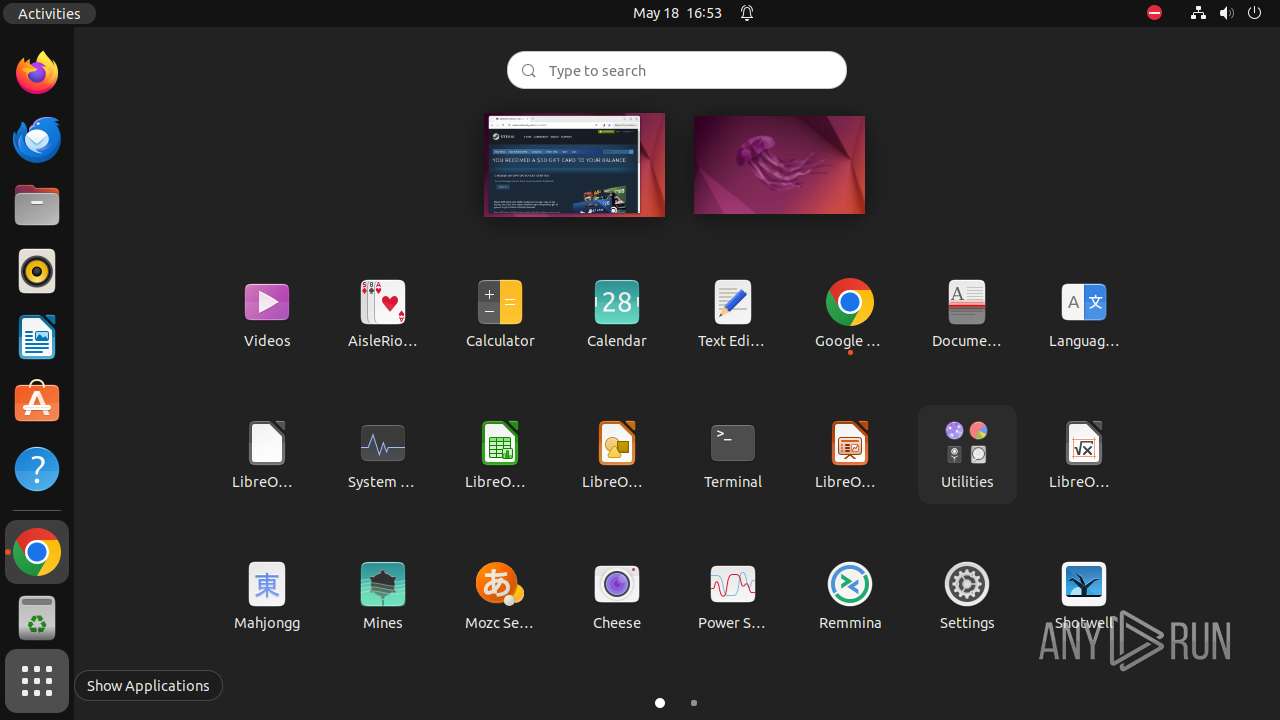Viewport: 1280px width, 720px height.
Task: Open the network status icon
Action: coord(1198,13)
